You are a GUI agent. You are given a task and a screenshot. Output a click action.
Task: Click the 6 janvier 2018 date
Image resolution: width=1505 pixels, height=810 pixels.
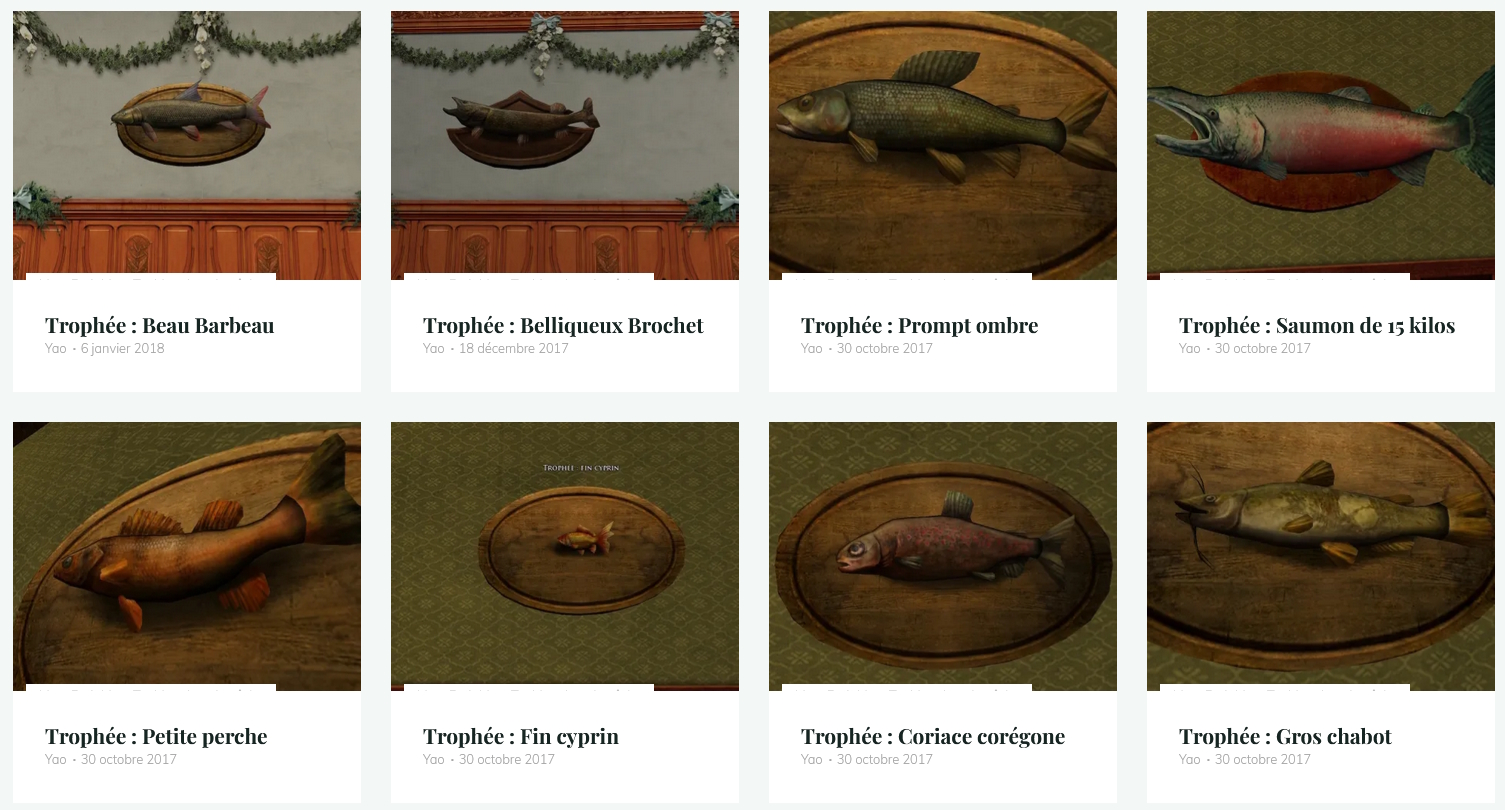pyautogui.click(x=123, y=349)
